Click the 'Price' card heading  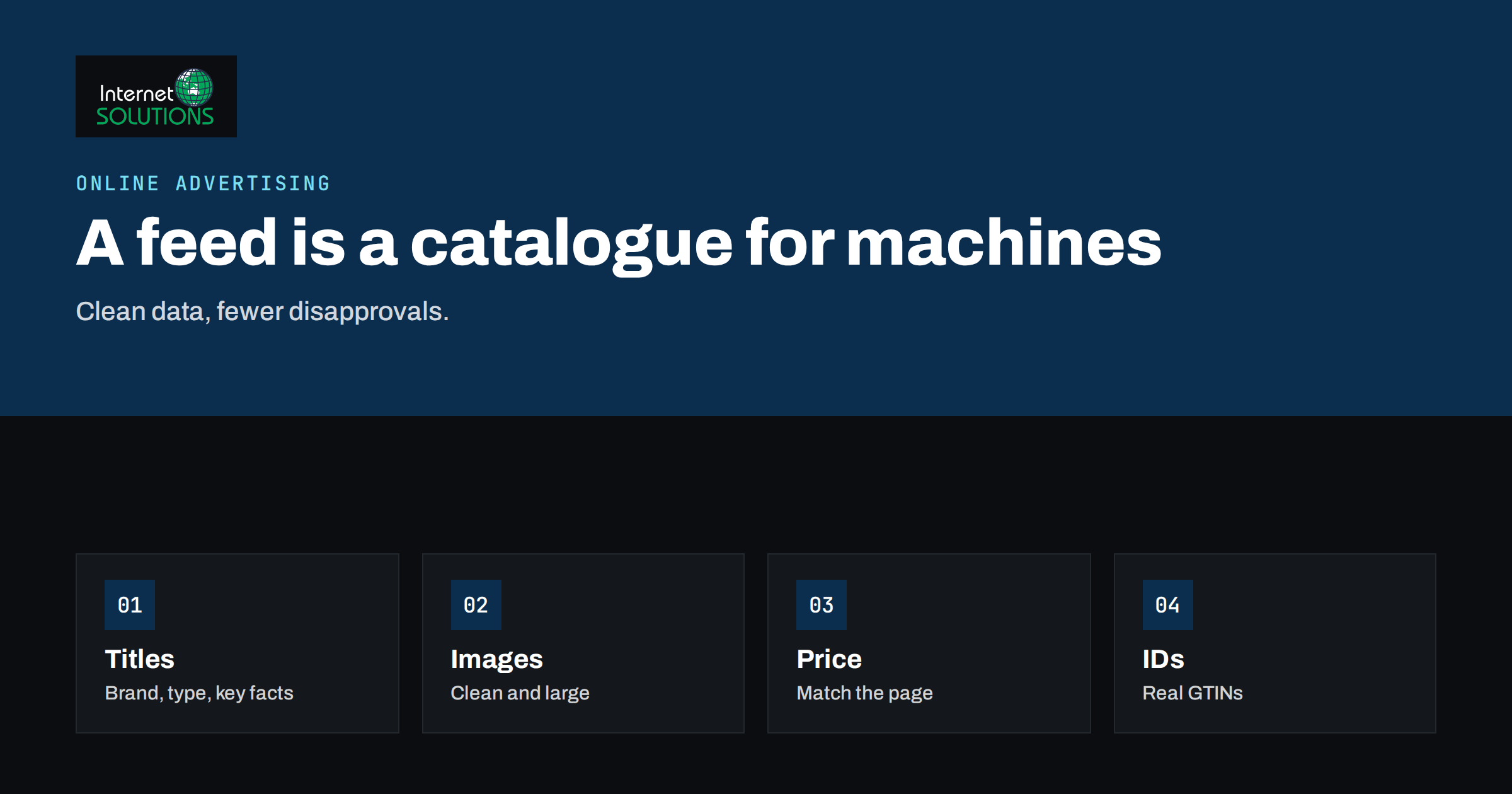coord(829,659)
